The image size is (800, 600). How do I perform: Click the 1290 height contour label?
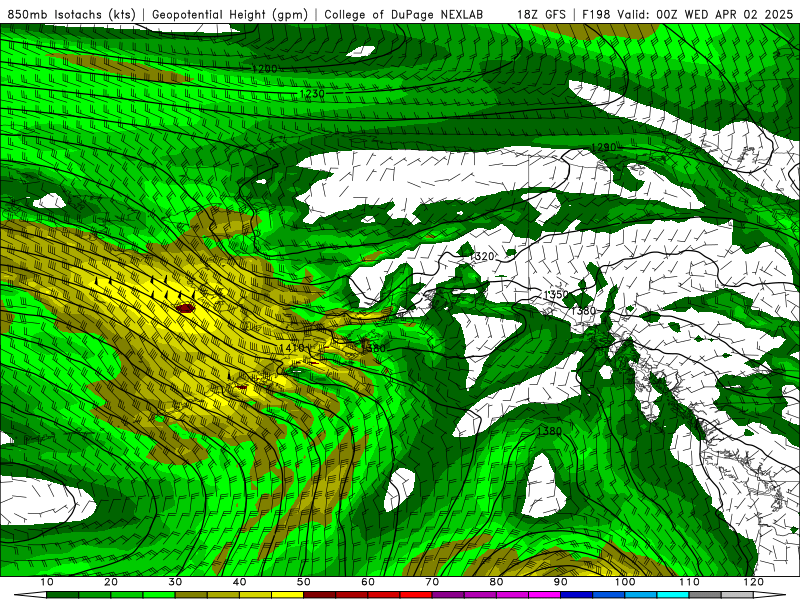point(604,147)
